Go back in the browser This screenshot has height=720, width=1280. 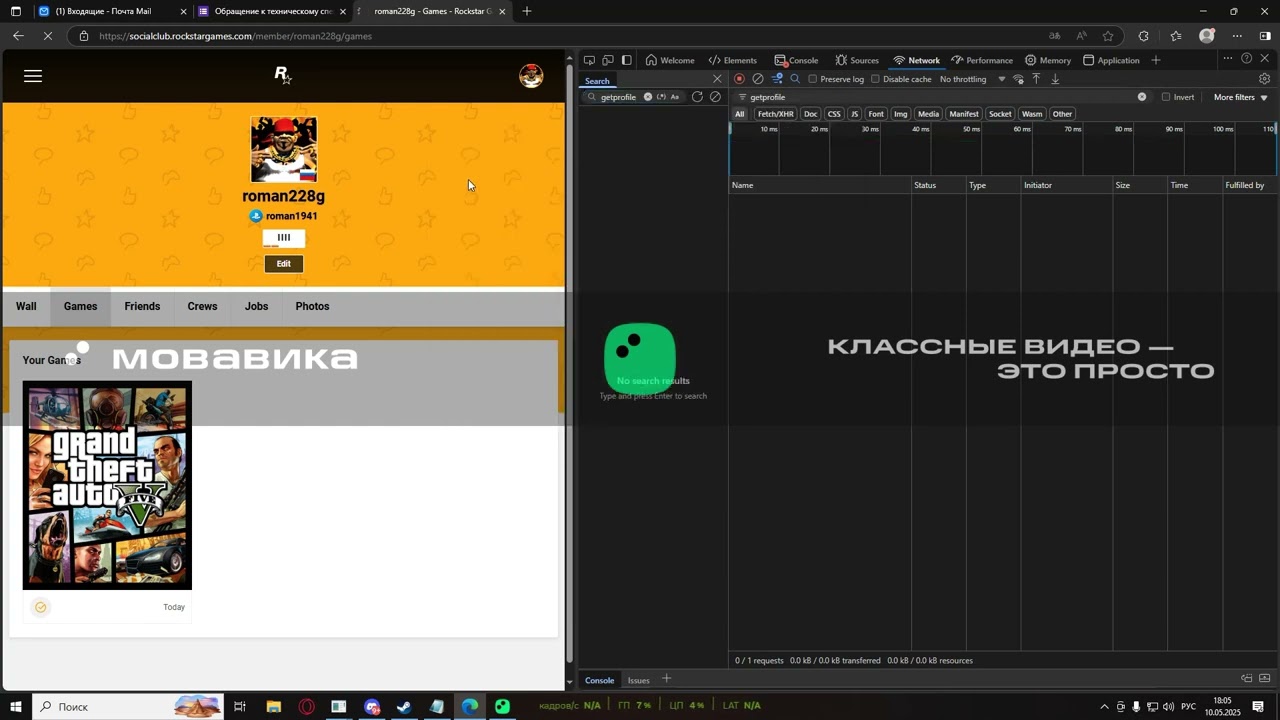[18, 36]
